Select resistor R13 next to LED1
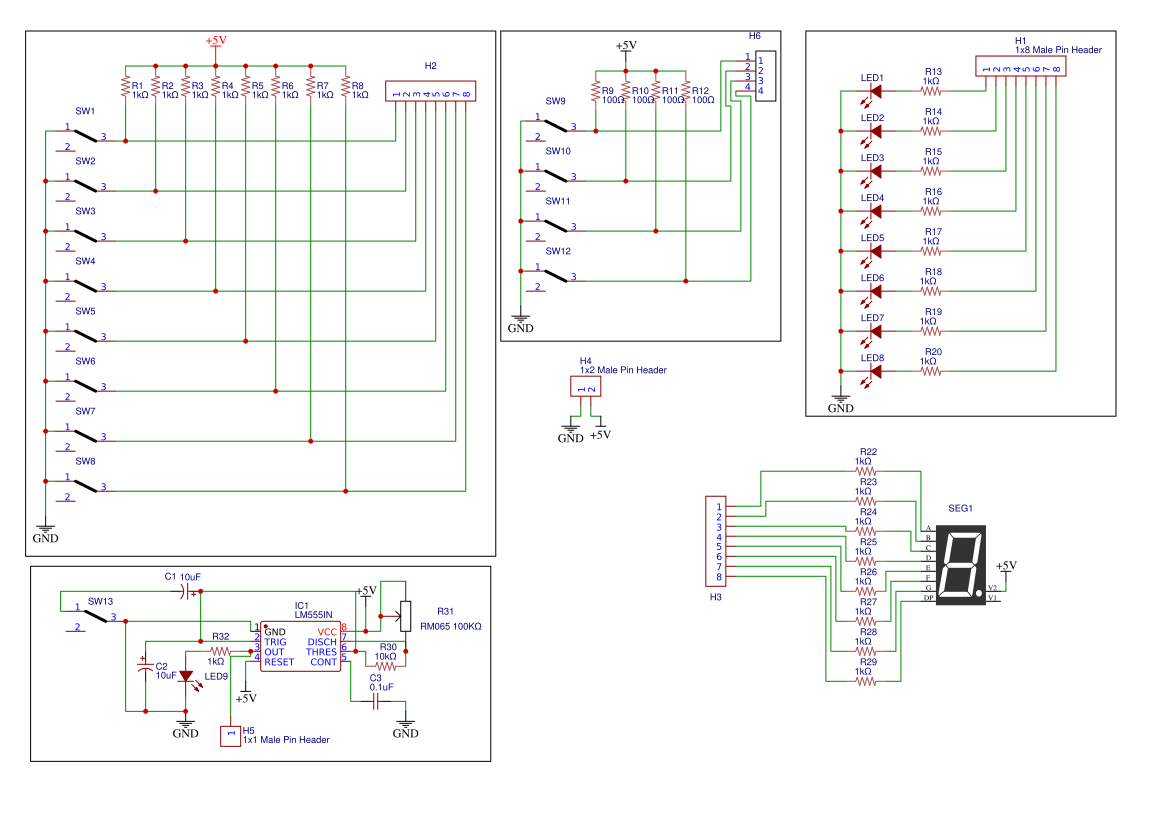This screenshot has width=1170, height=827. [931, 91]
